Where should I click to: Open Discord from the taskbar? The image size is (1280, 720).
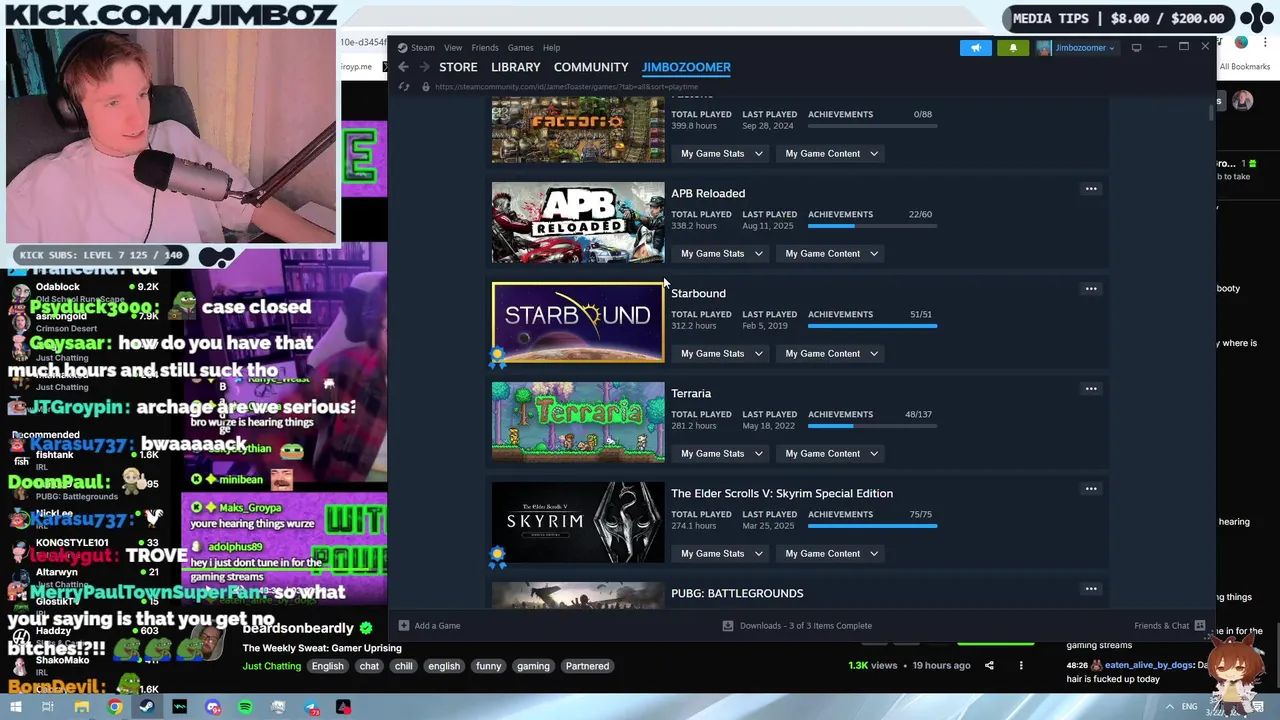(x=213, y=707)
